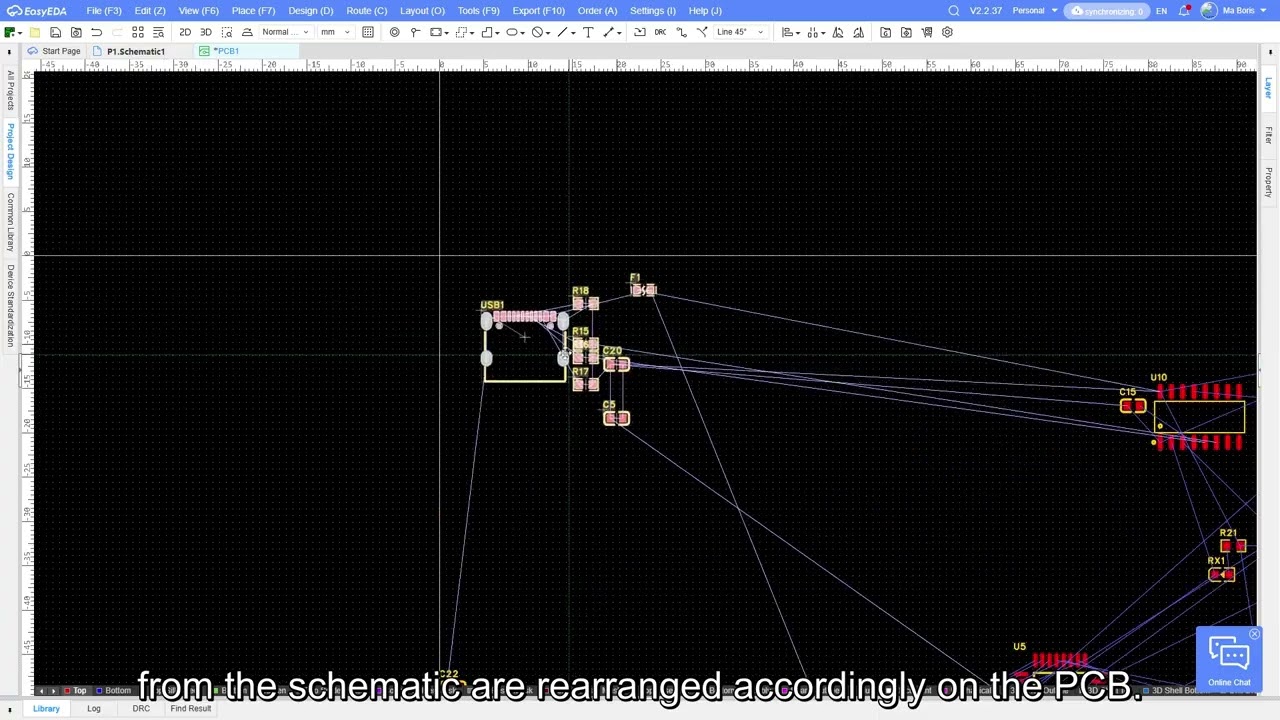Click the Save icon in toolbar

[x=55, y=32]
